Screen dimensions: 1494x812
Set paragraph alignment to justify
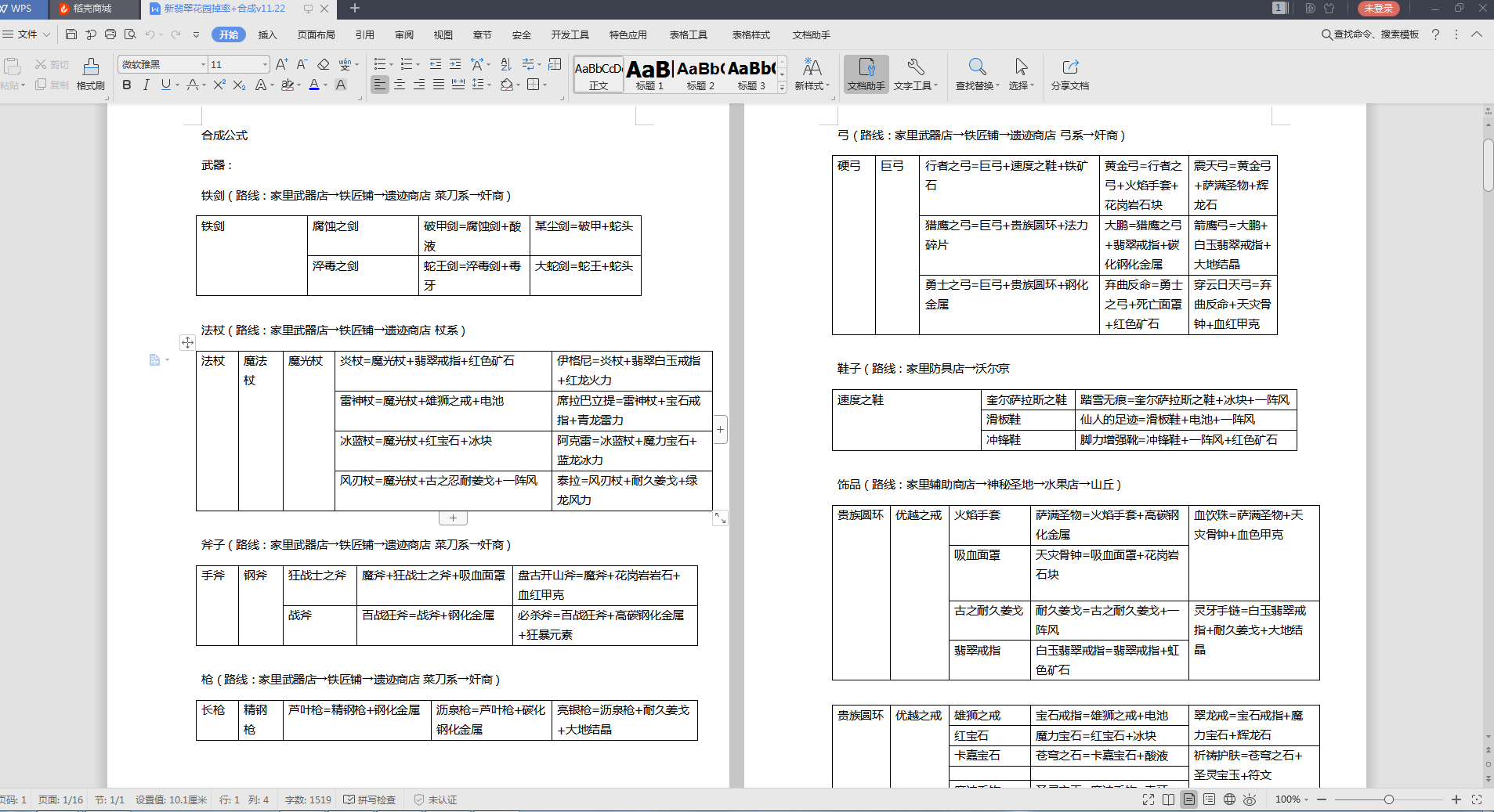click(439, 85)
